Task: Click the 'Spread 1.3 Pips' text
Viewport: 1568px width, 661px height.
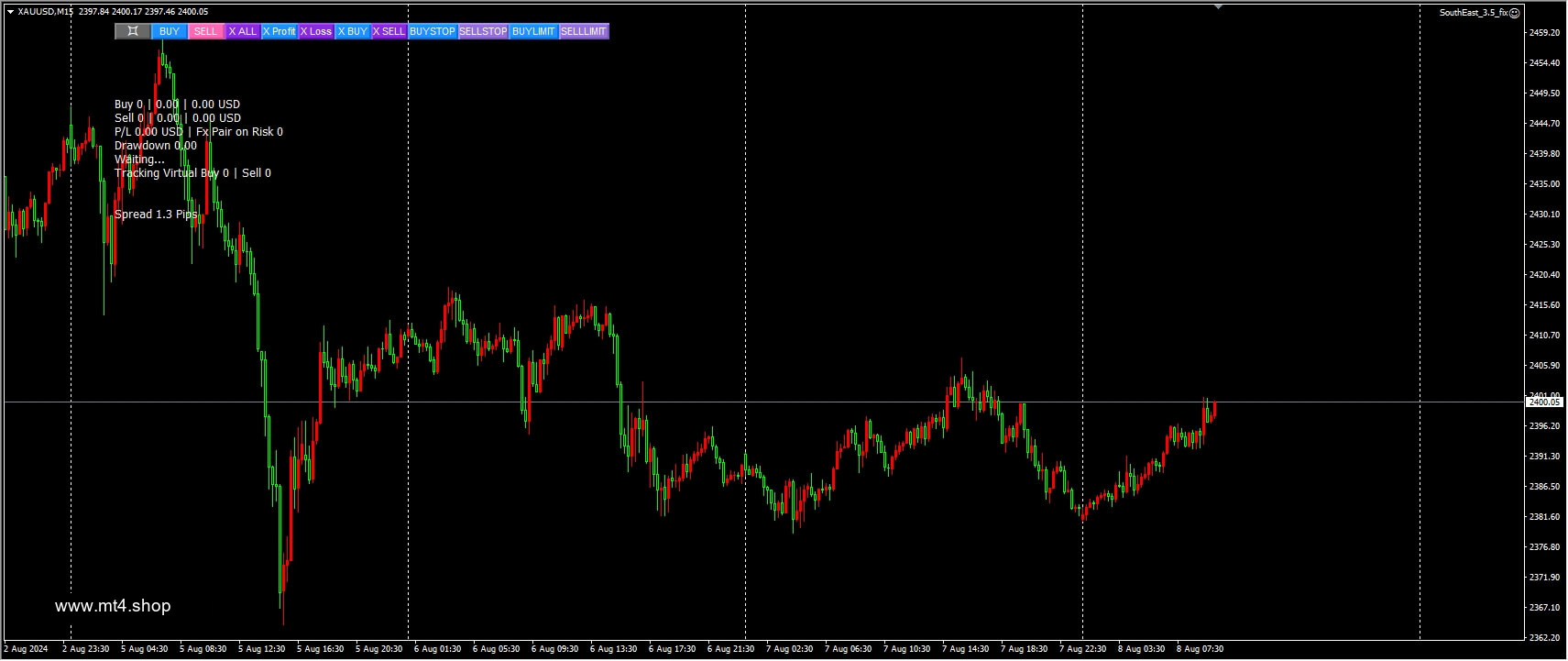Action: click(156, 215)
